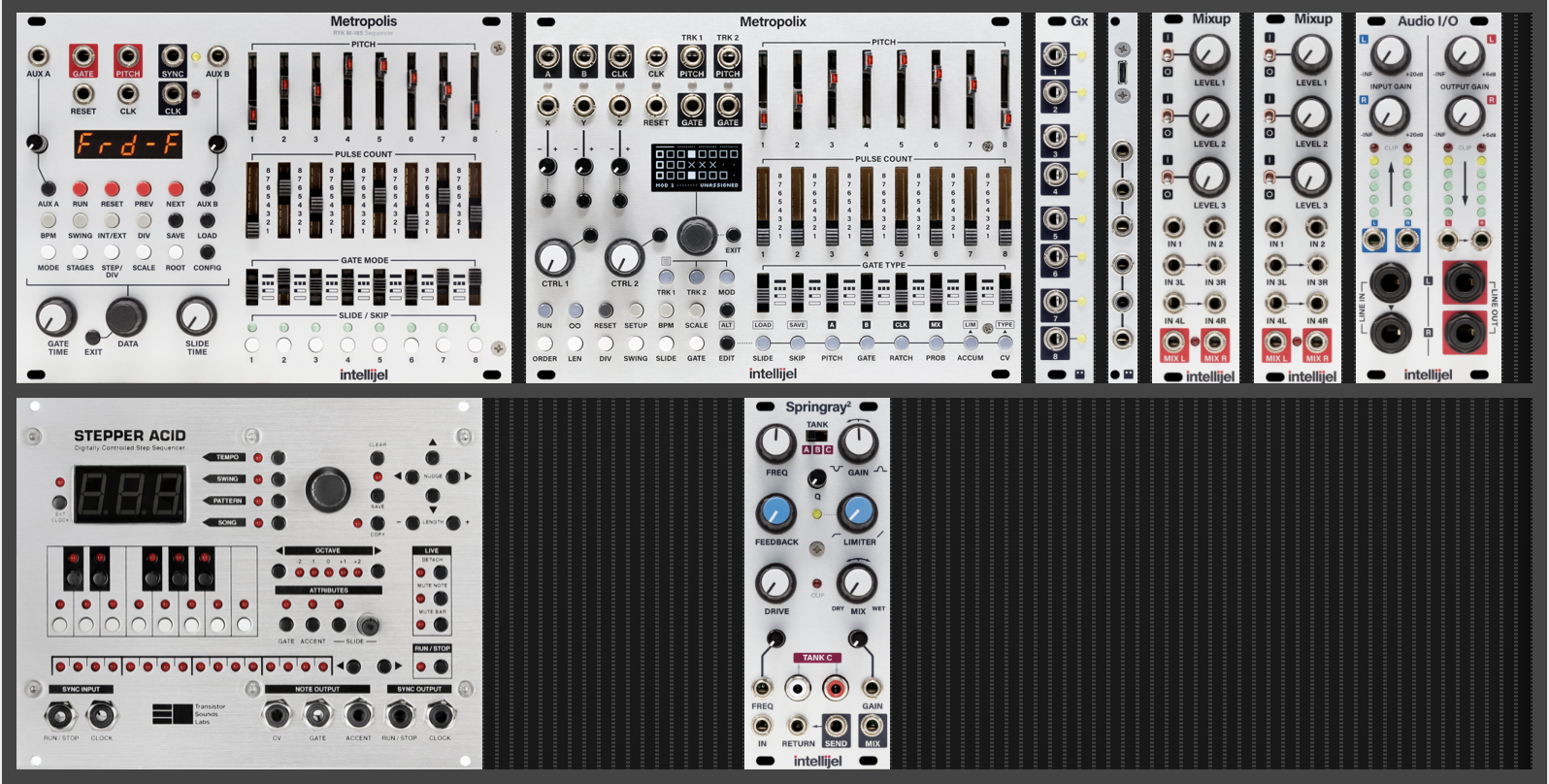Click the ACCENT output jack on Stepper Acid

(x=358, y=716)
